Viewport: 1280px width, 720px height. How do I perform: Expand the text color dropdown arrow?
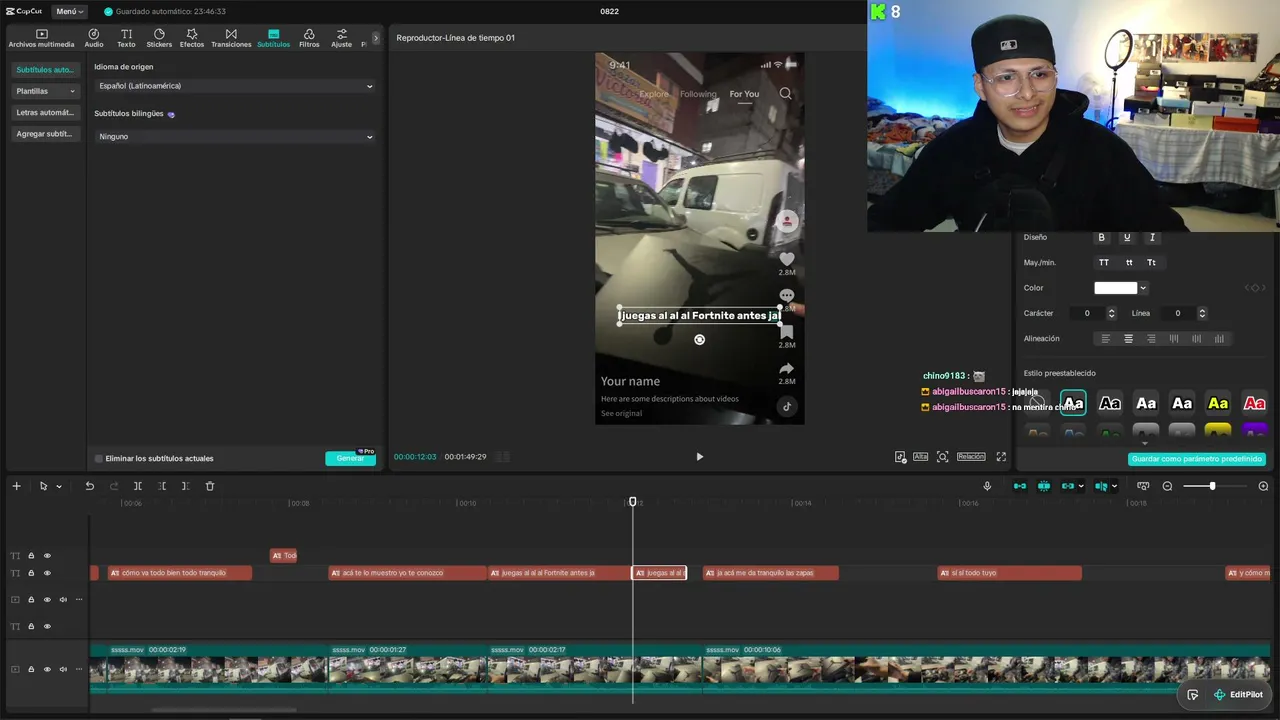tap(1143, 288)
